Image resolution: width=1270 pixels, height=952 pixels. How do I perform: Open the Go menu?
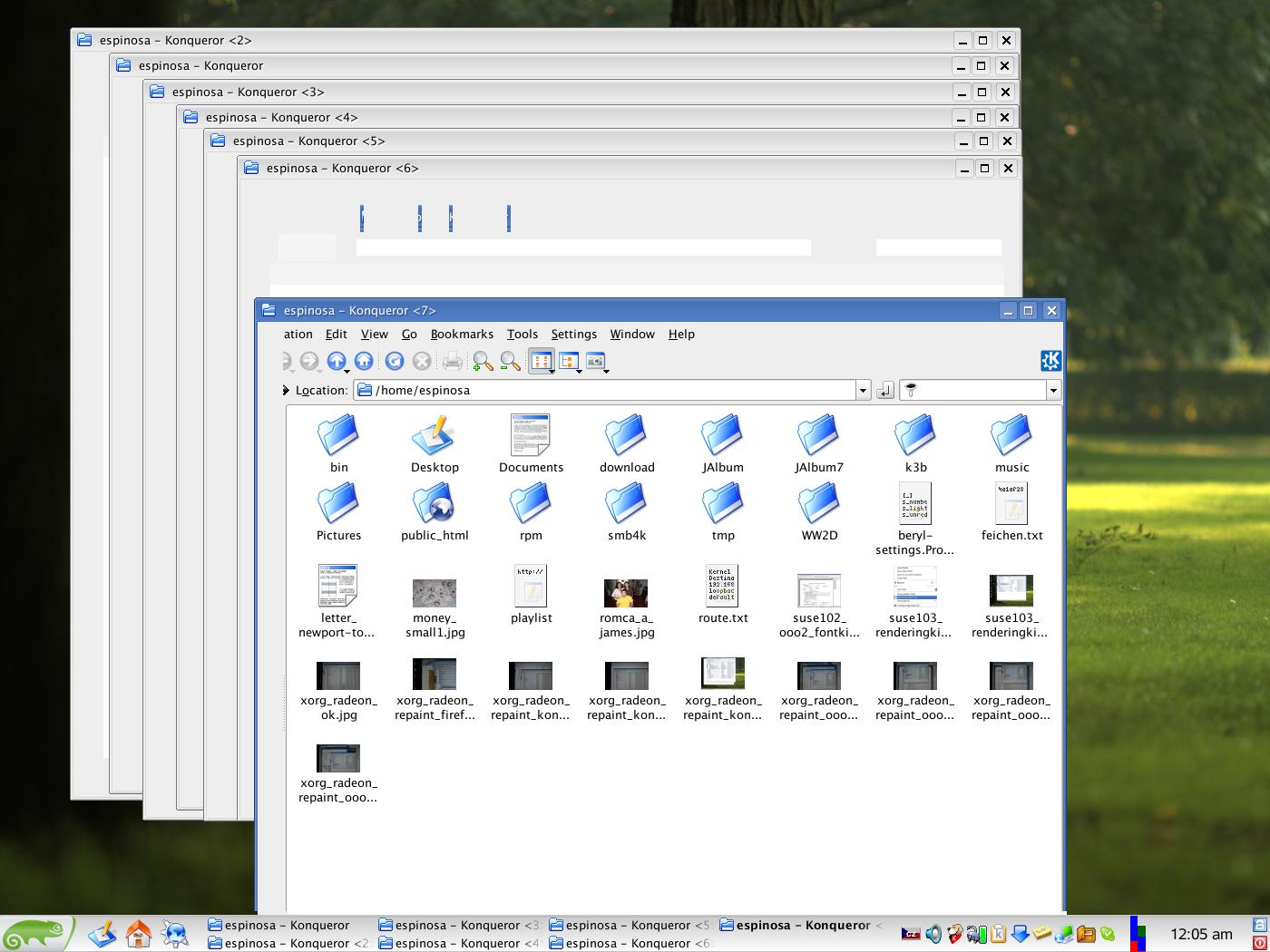(x=409, y=334)
